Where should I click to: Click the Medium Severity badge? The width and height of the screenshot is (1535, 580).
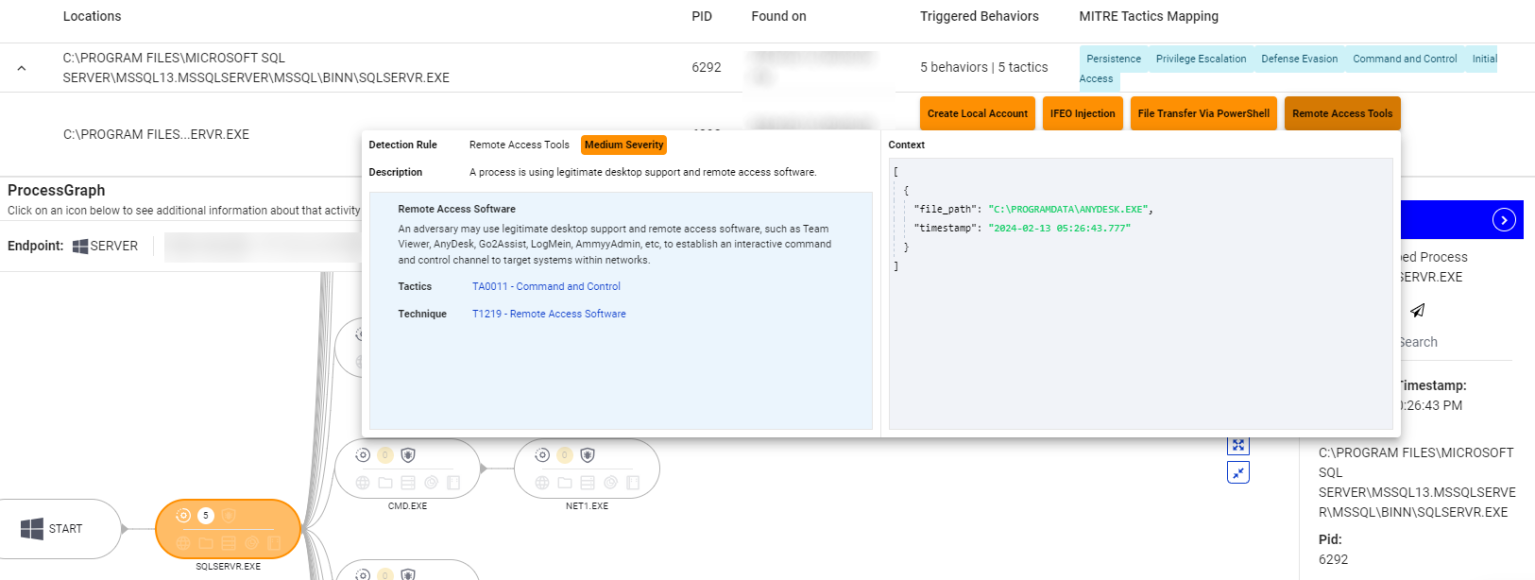point(623,145)
